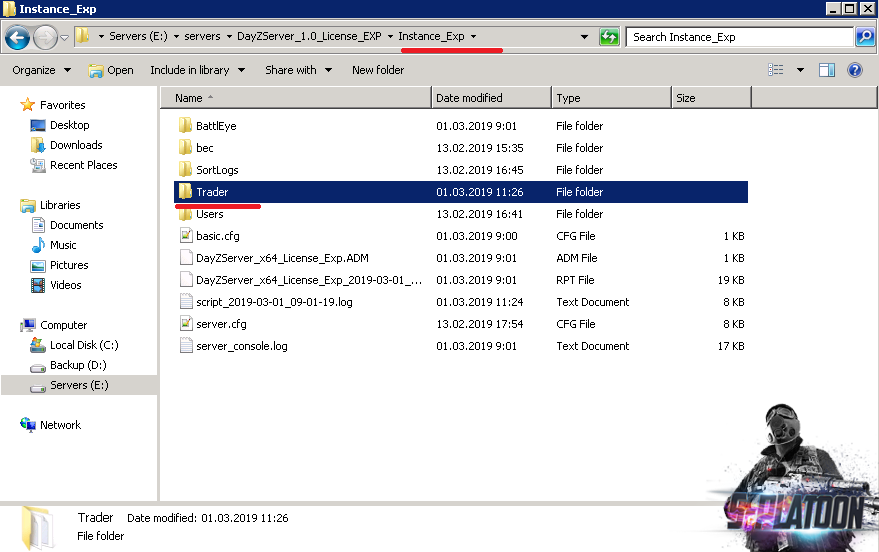
Task: Select DayZServer_x64_License_Exp.ADM file
Action: (282, 258)
